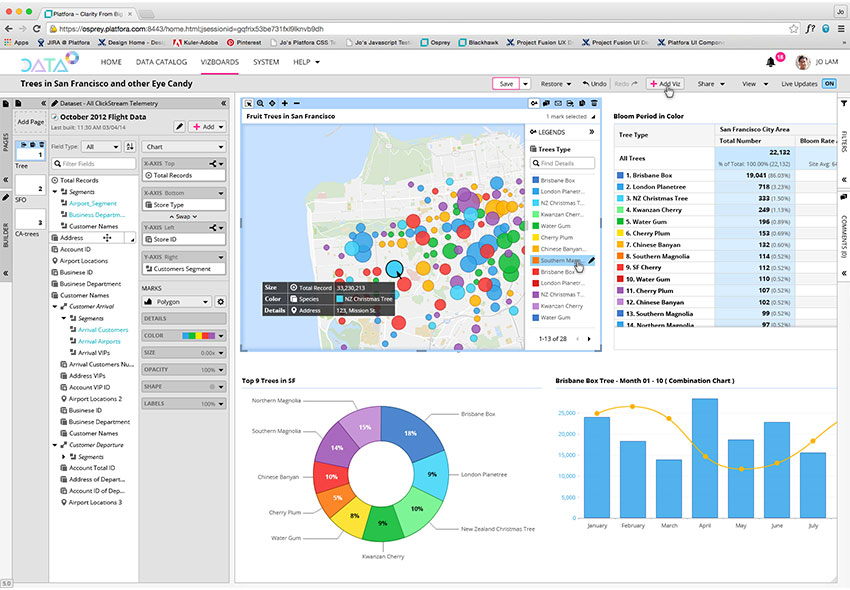Open the Vizboards tab

tap(219, 62)
